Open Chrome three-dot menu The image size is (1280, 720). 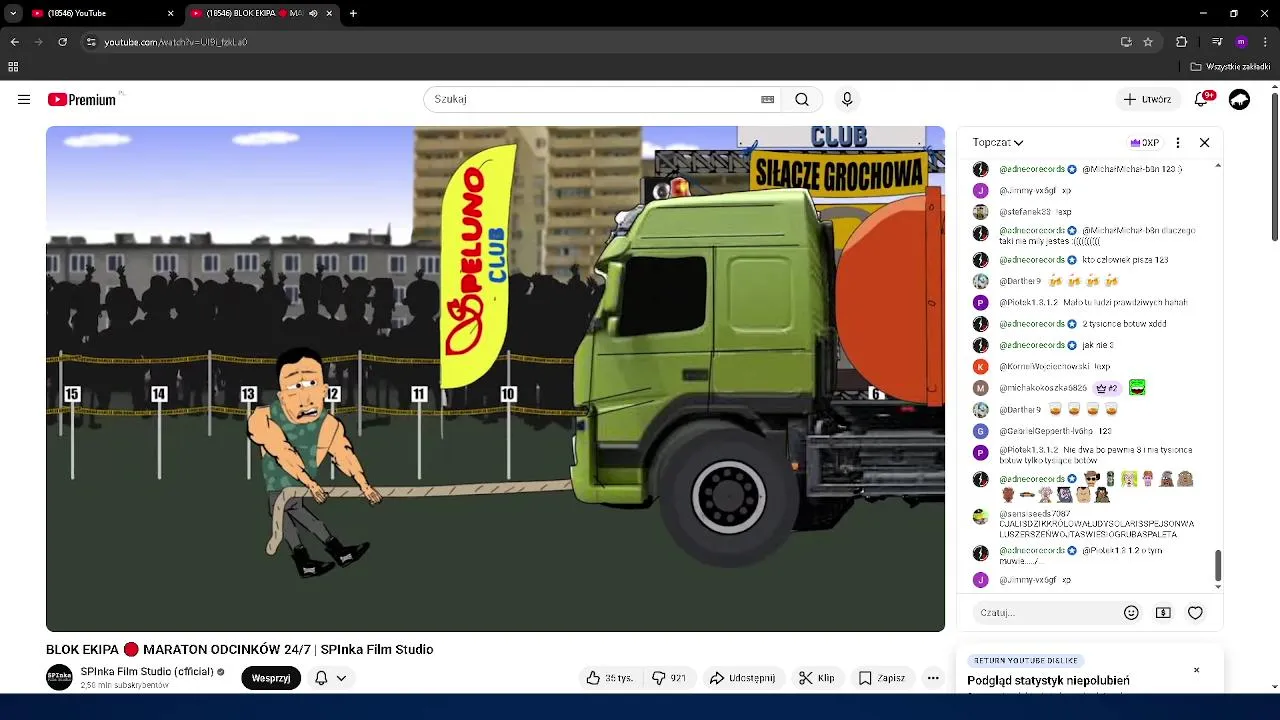(x=1265, y=42)
